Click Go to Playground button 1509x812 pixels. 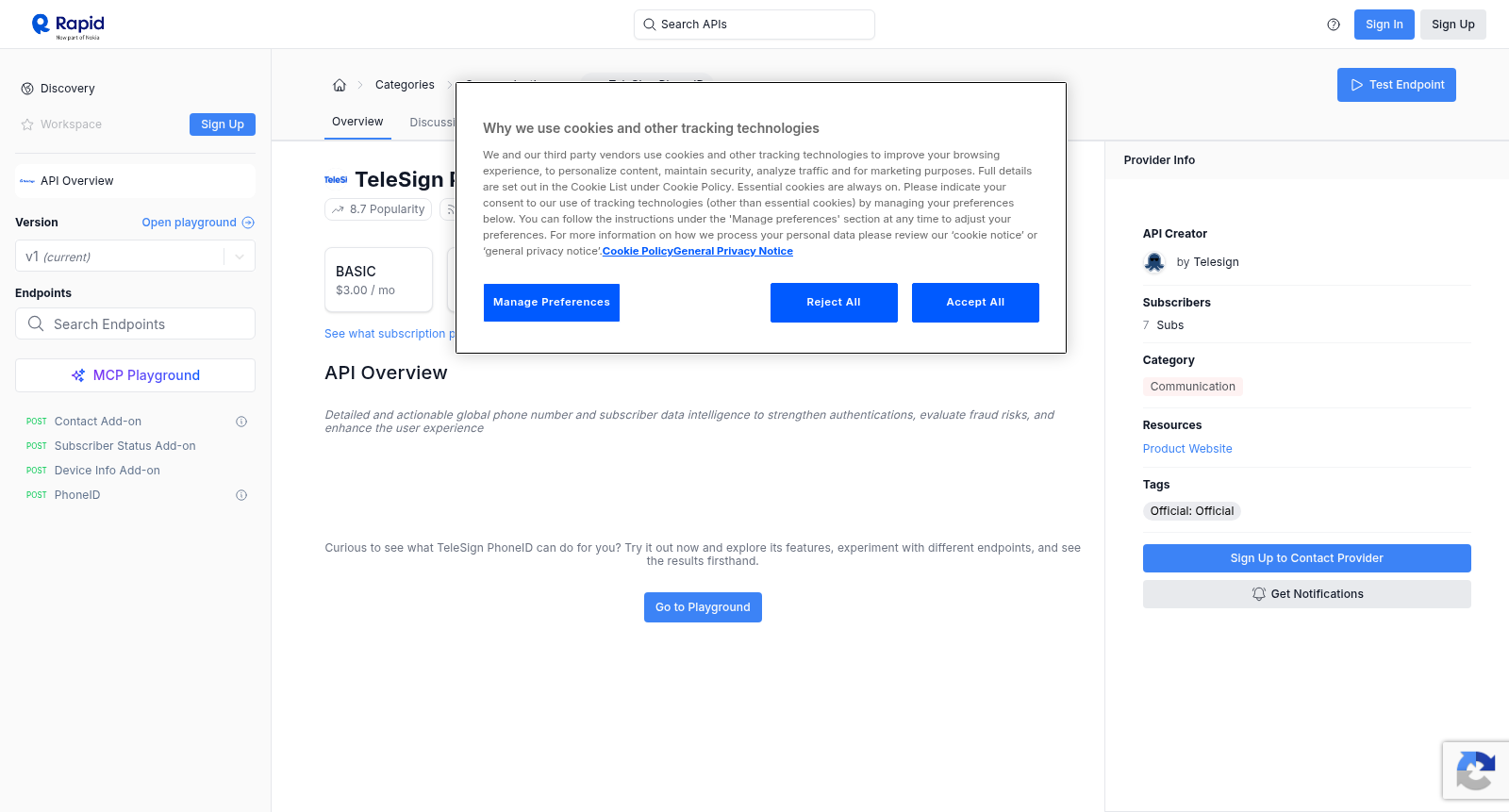click(703, 607)
